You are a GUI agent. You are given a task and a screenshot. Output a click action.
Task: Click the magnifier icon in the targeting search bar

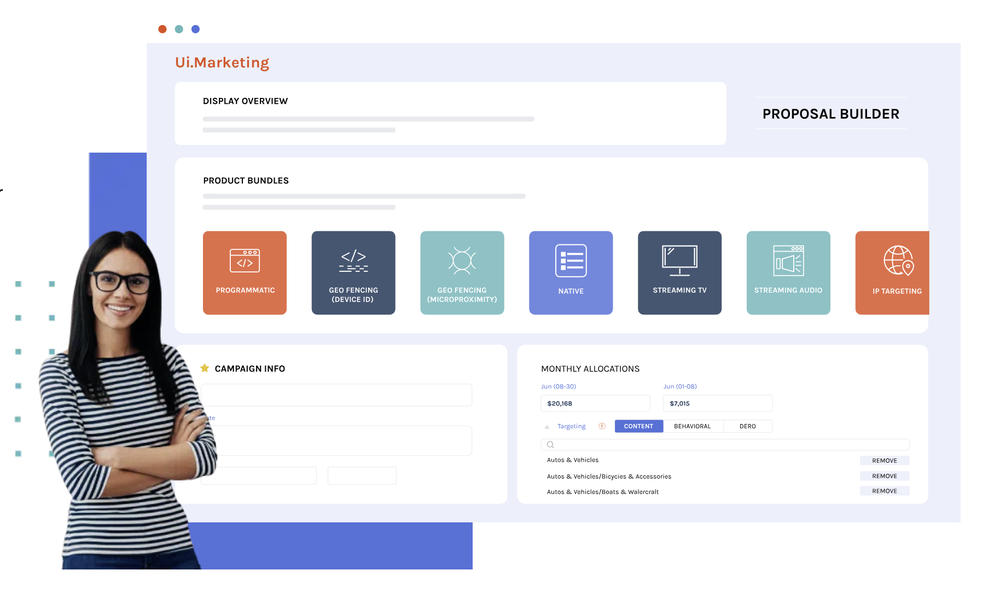coord(551,444)
